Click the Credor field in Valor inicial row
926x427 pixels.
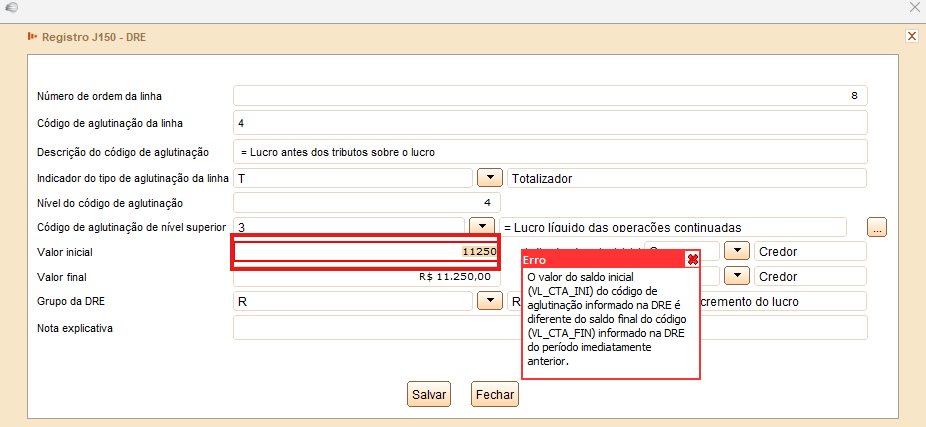810,252
